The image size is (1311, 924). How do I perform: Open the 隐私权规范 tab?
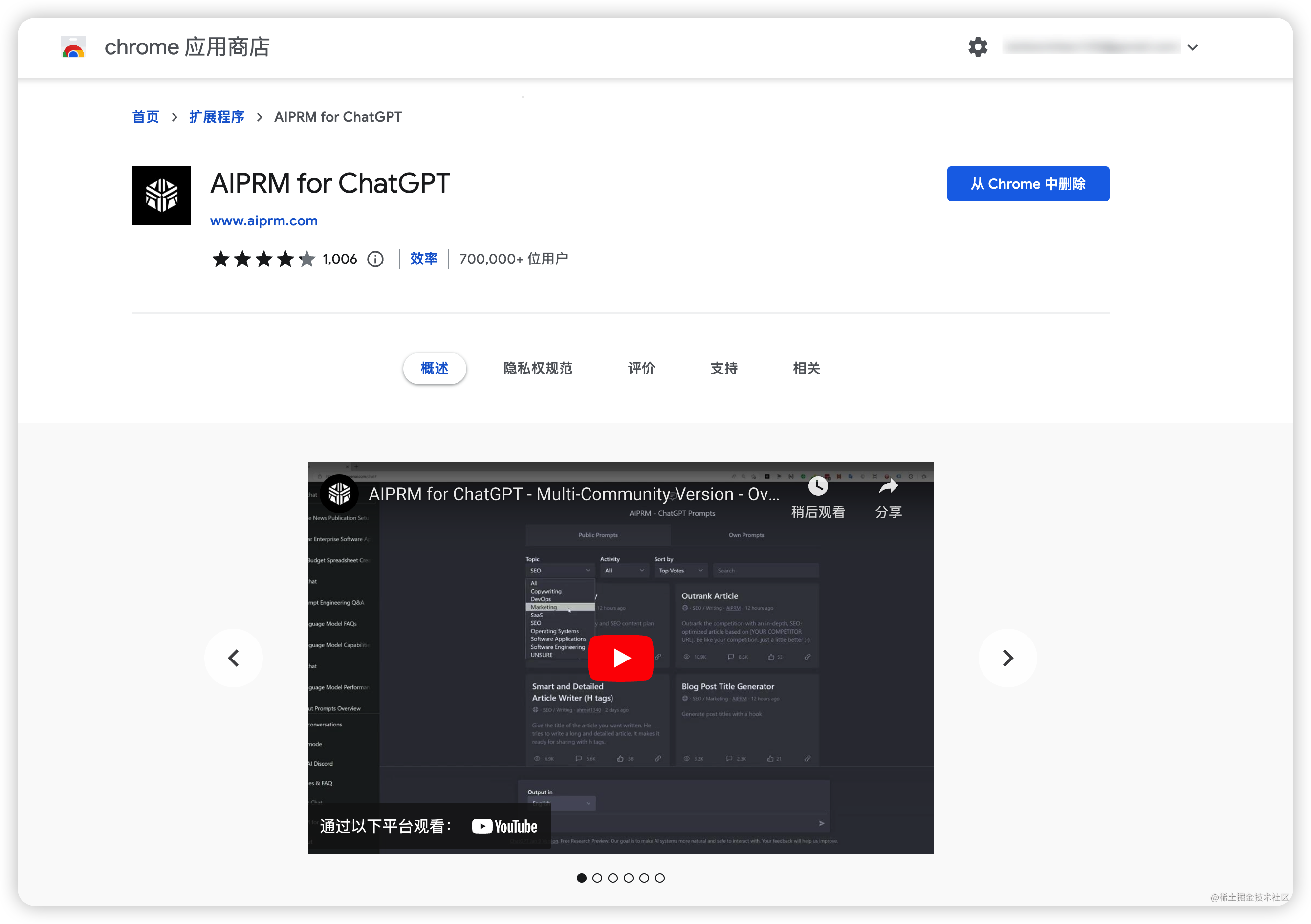point(537,368)
